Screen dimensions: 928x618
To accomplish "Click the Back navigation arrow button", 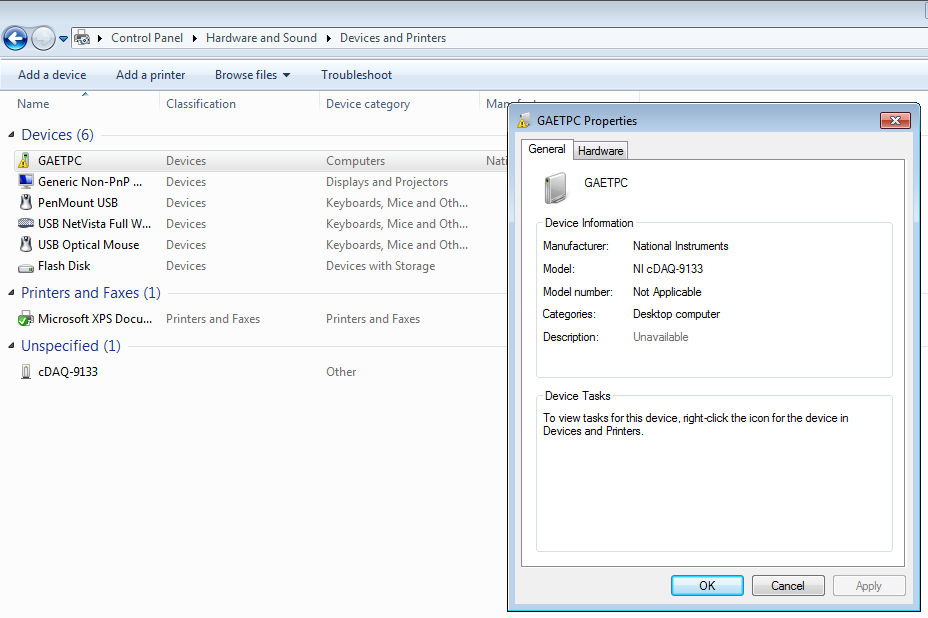I will pyautogui.click(x=15, y=39).
